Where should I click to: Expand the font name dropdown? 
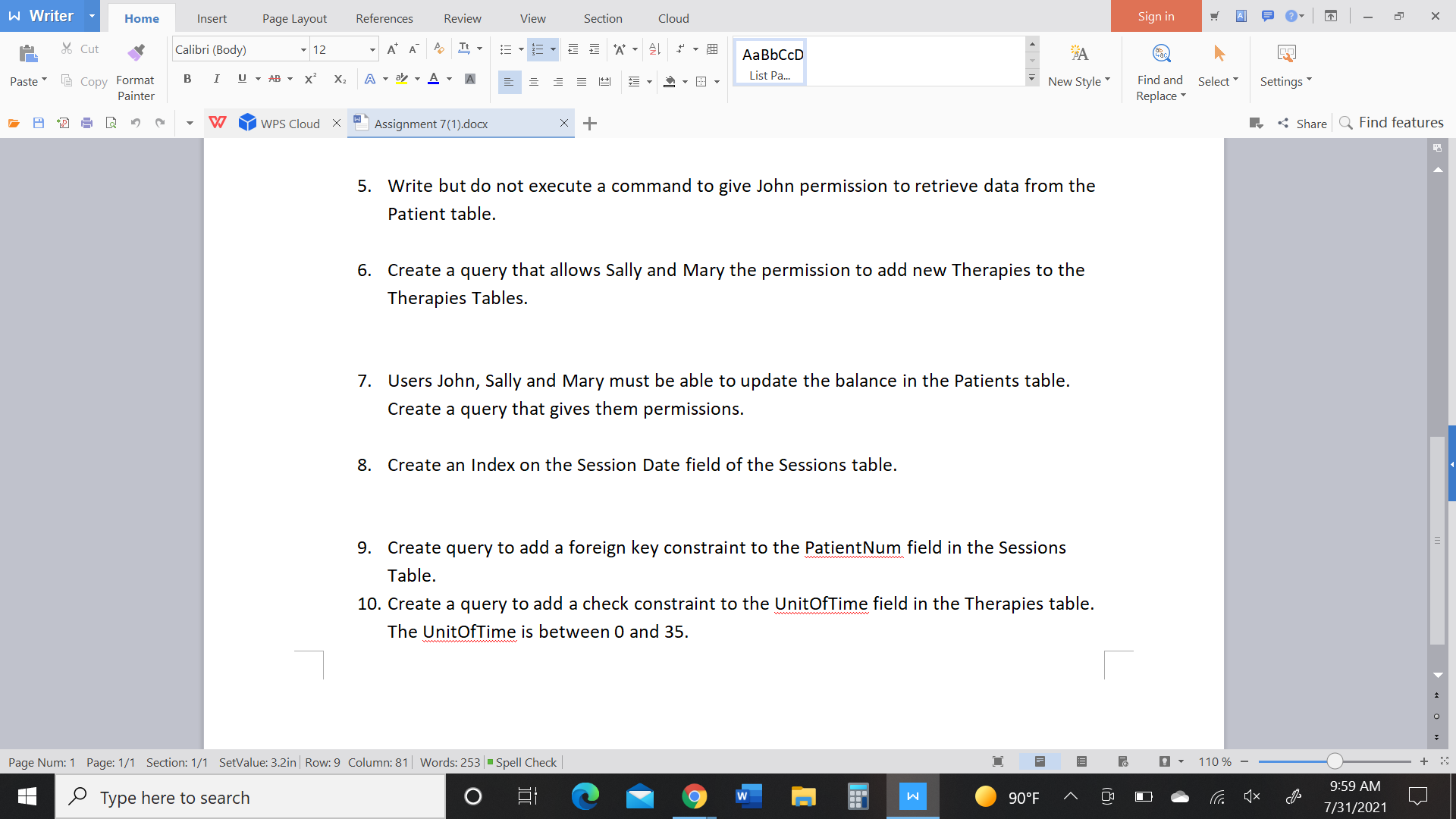tap(303, 50)
